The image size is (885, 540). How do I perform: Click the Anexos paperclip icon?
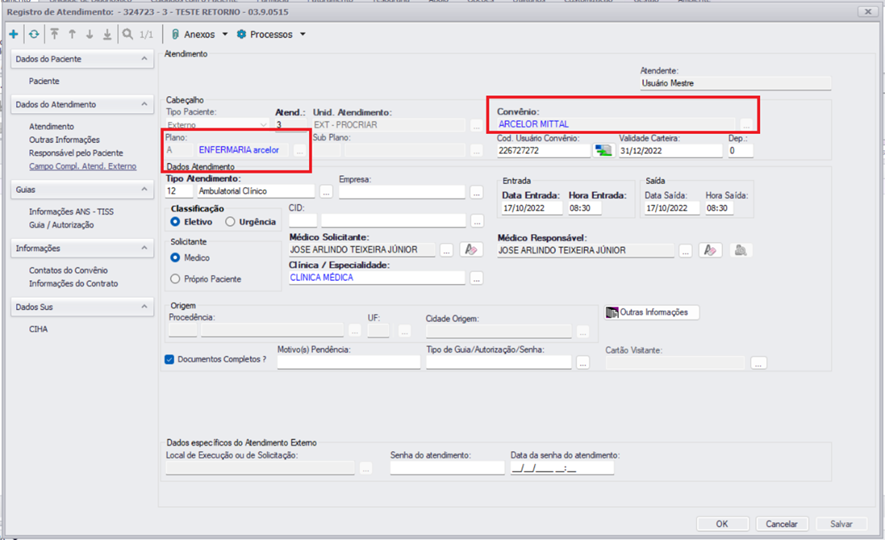(176, 34)
